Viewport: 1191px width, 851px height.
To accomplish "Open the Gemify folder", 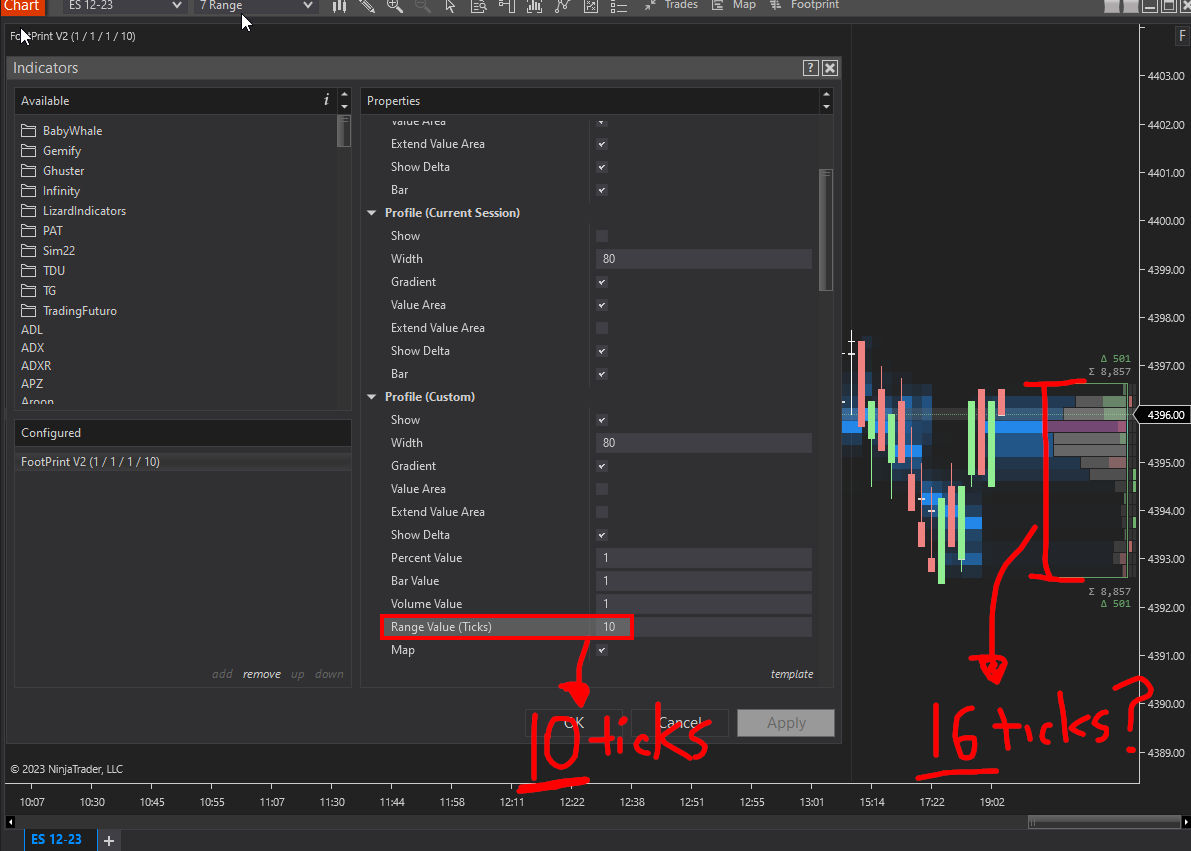I will point(51,150).
